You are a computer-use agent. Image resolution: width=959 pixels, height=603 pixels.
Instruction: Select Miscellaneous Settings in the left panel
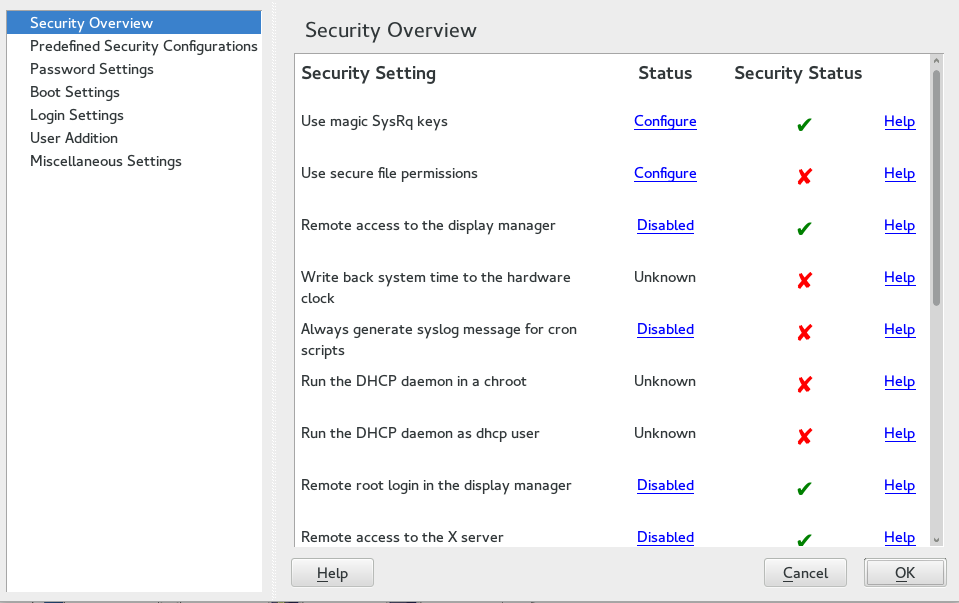pos(106,161)
